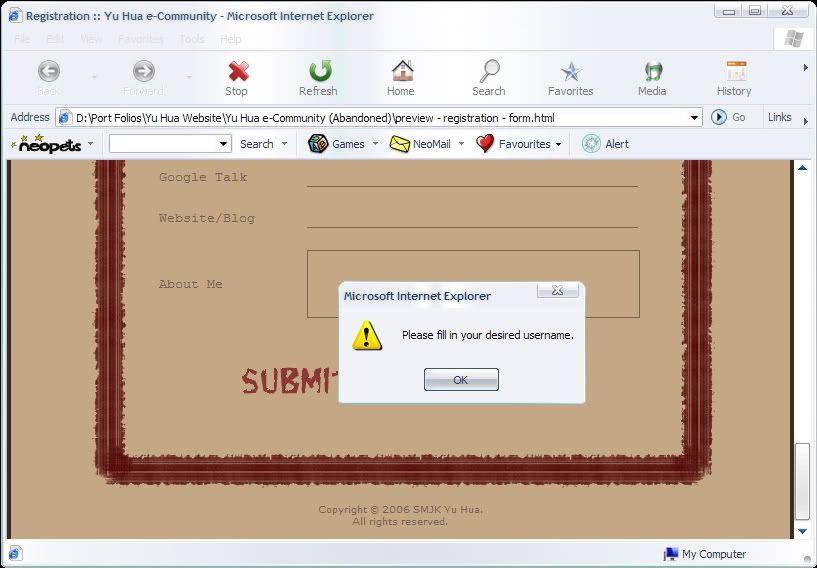This screenshot has width=817, height=568.
Task: Click the Alert icon on Neopets toolbar
Action: pos(591,143)
